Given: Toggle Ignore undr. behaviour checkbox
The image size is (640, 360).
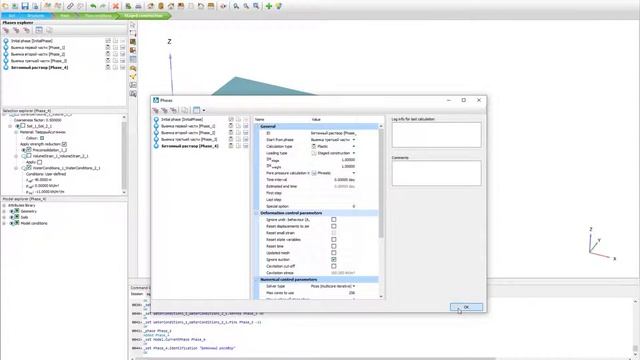Looking at the screenshot, I should tap(333, 220).
